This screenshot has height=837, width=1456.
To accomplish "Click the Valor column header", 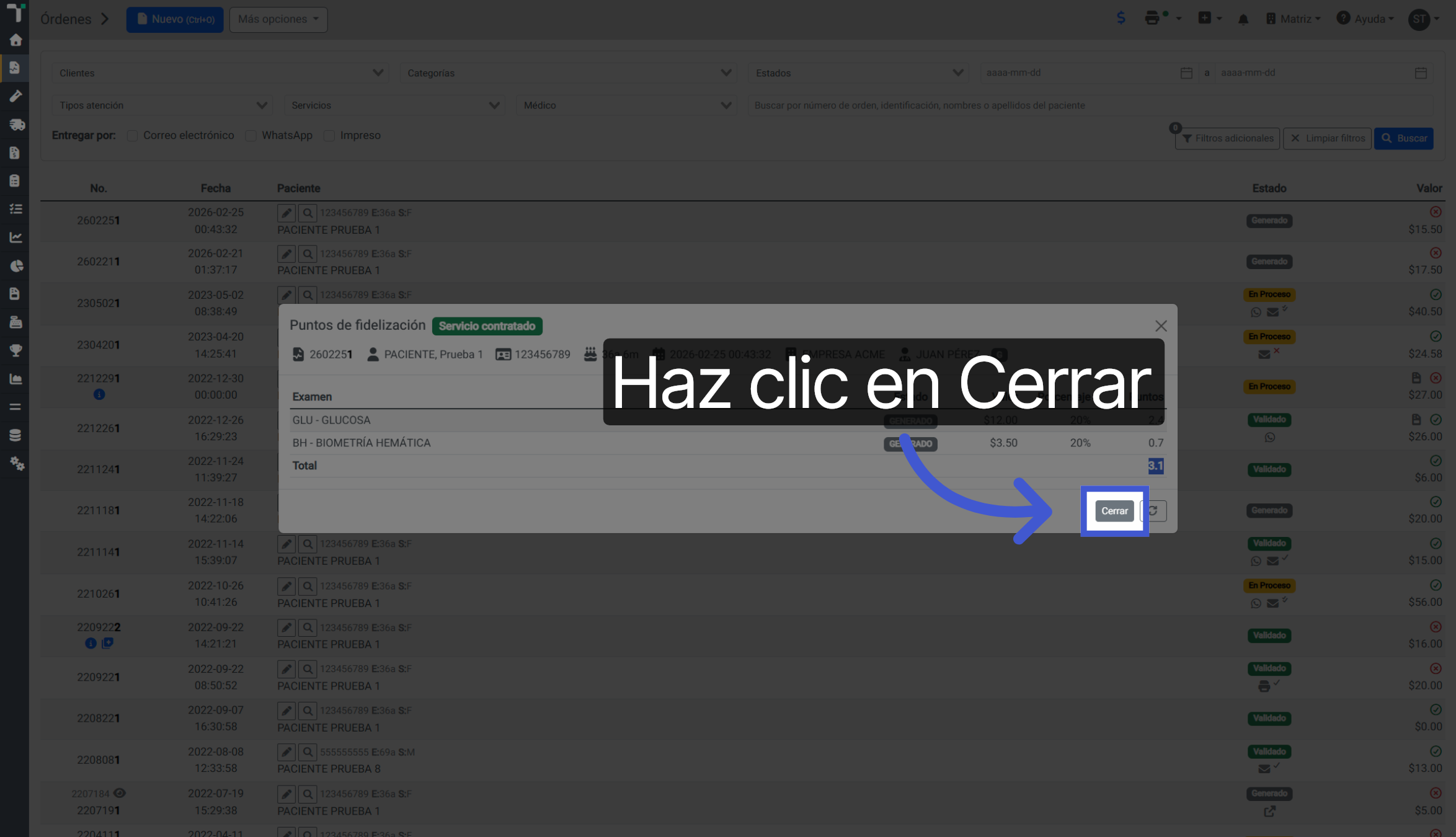I will [x=1429, y=188].
